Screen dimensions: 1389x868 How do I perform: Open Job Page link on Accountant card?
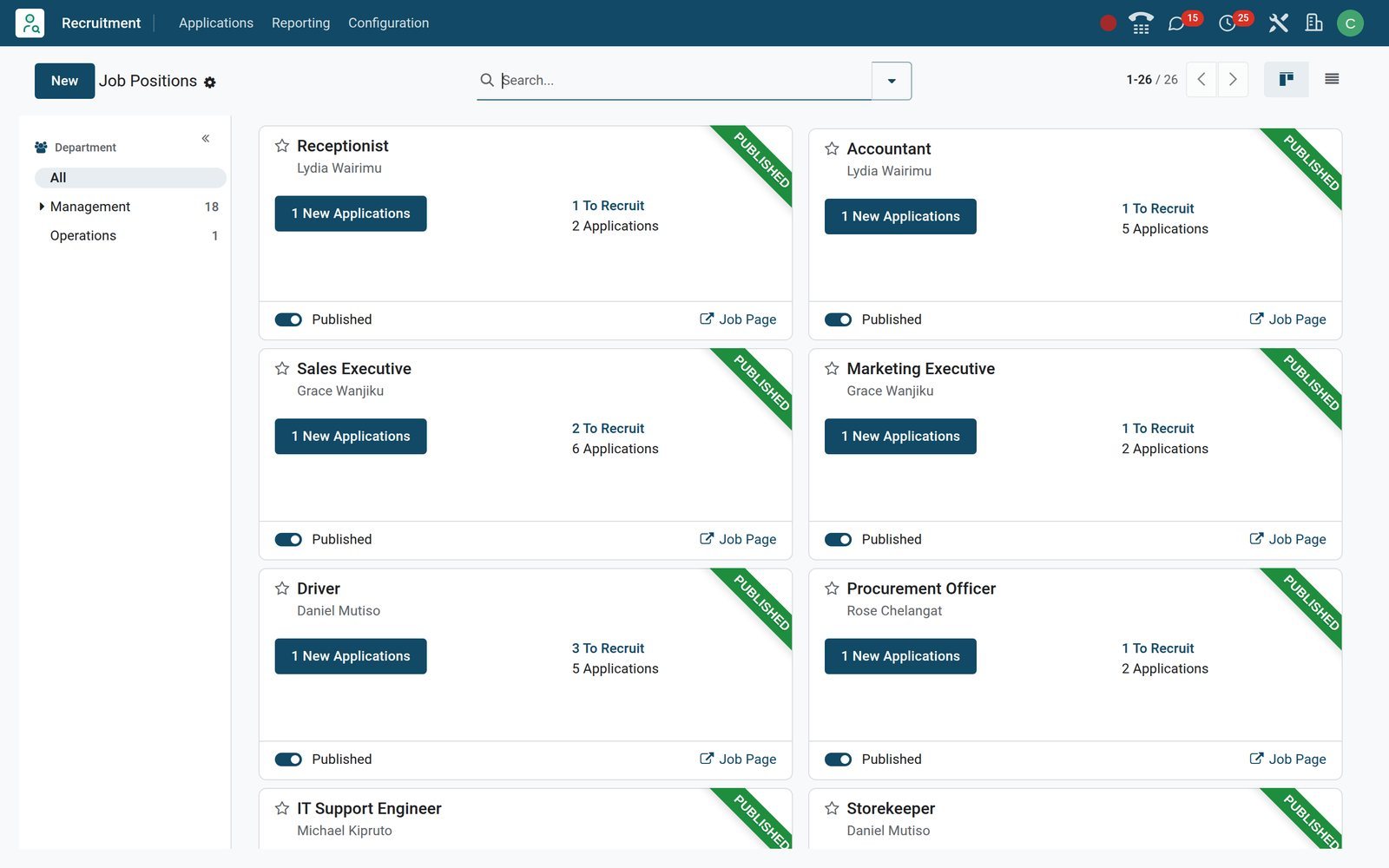(1287, 319)
